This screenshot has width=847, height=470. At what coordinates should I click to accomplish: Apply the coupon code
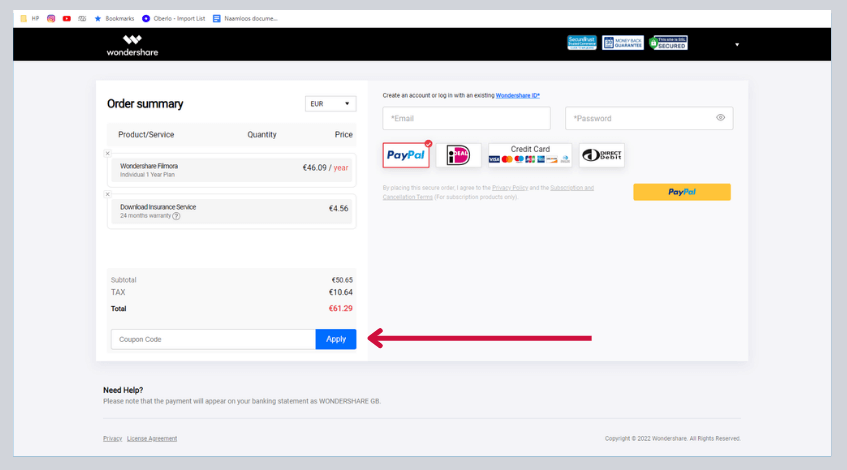[x=336, y=339]
